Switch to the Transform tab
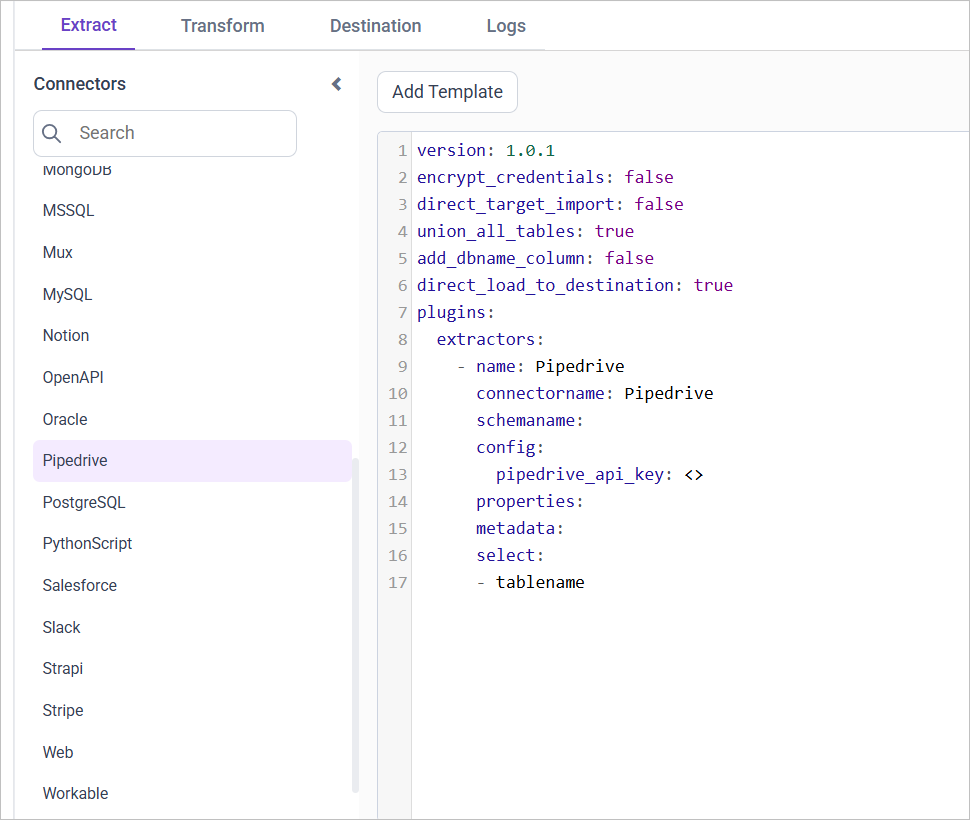The image size is (970, 820). coord(222,26)
